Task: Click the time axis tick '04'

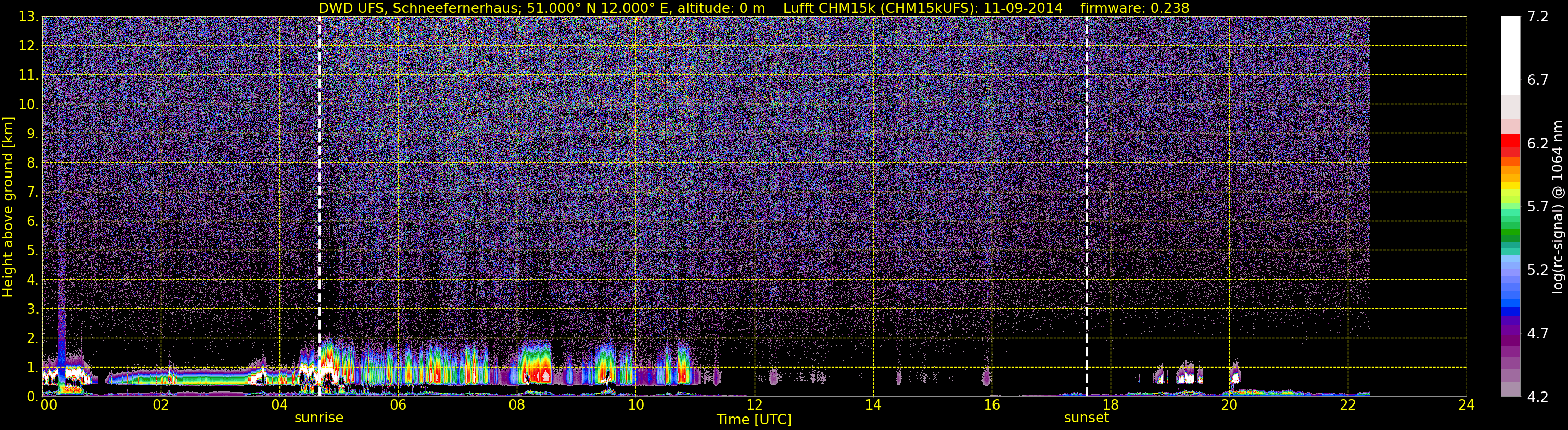Action: (x=279, y=405)
